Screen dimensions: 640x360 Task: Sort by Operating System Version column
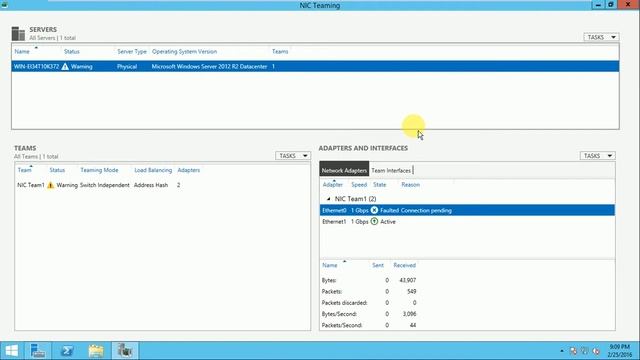click(184, 51)
